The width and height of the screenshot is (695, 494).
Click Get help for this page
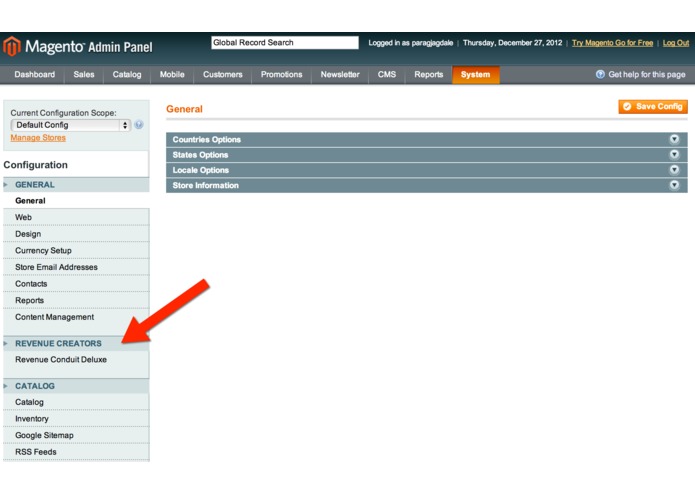point(647,74)
